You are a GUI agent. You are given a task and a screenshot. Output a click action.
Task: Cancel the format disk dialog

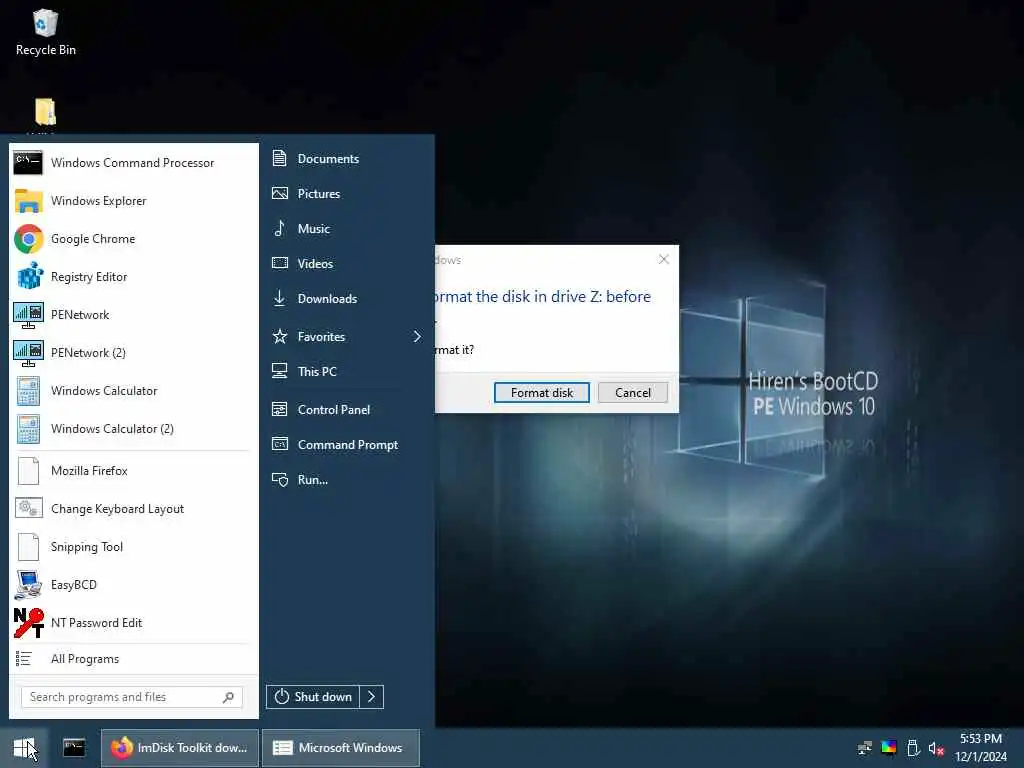click(633, 392)
